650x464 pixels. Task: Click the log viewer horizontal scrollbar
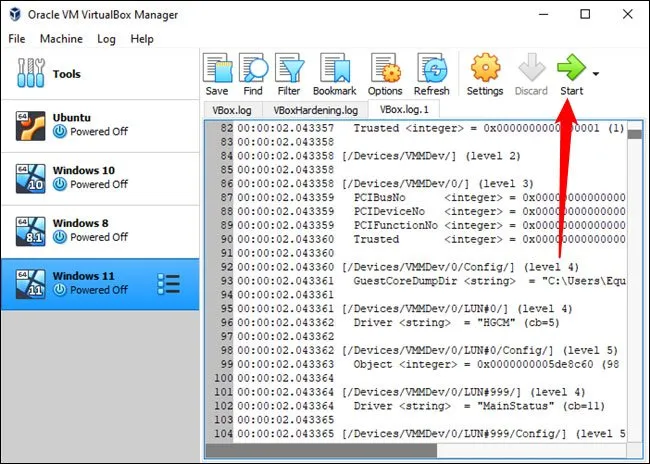pyautogui.click(x=400, y=452)
